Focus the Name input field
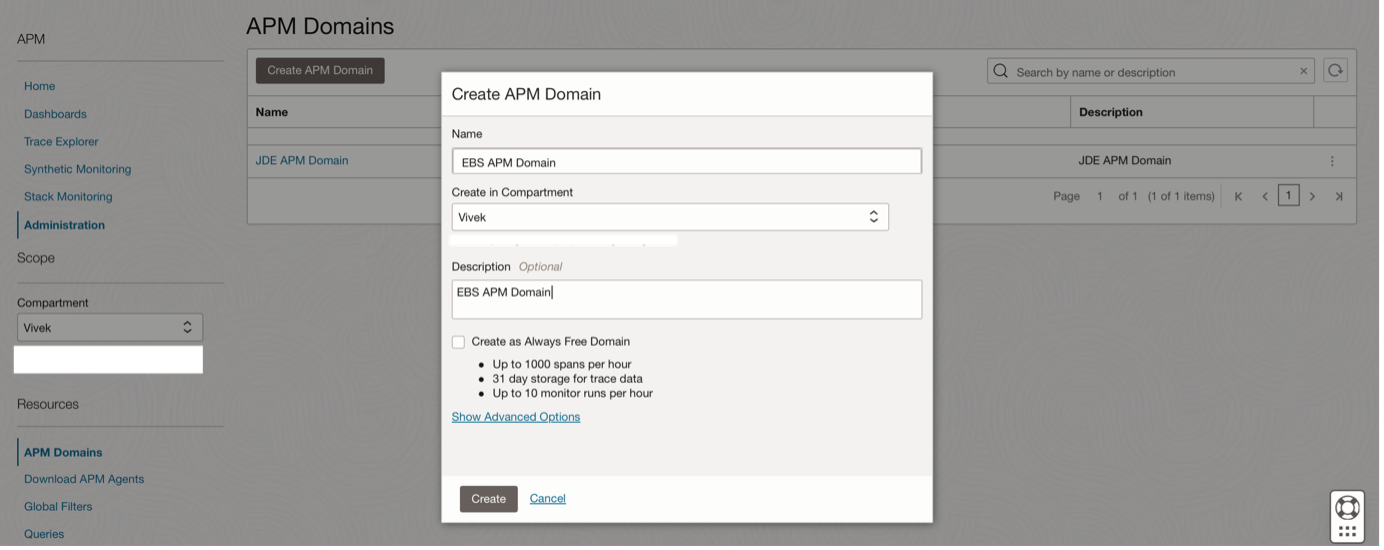1384x550 pixels. [x=688, y=162]
